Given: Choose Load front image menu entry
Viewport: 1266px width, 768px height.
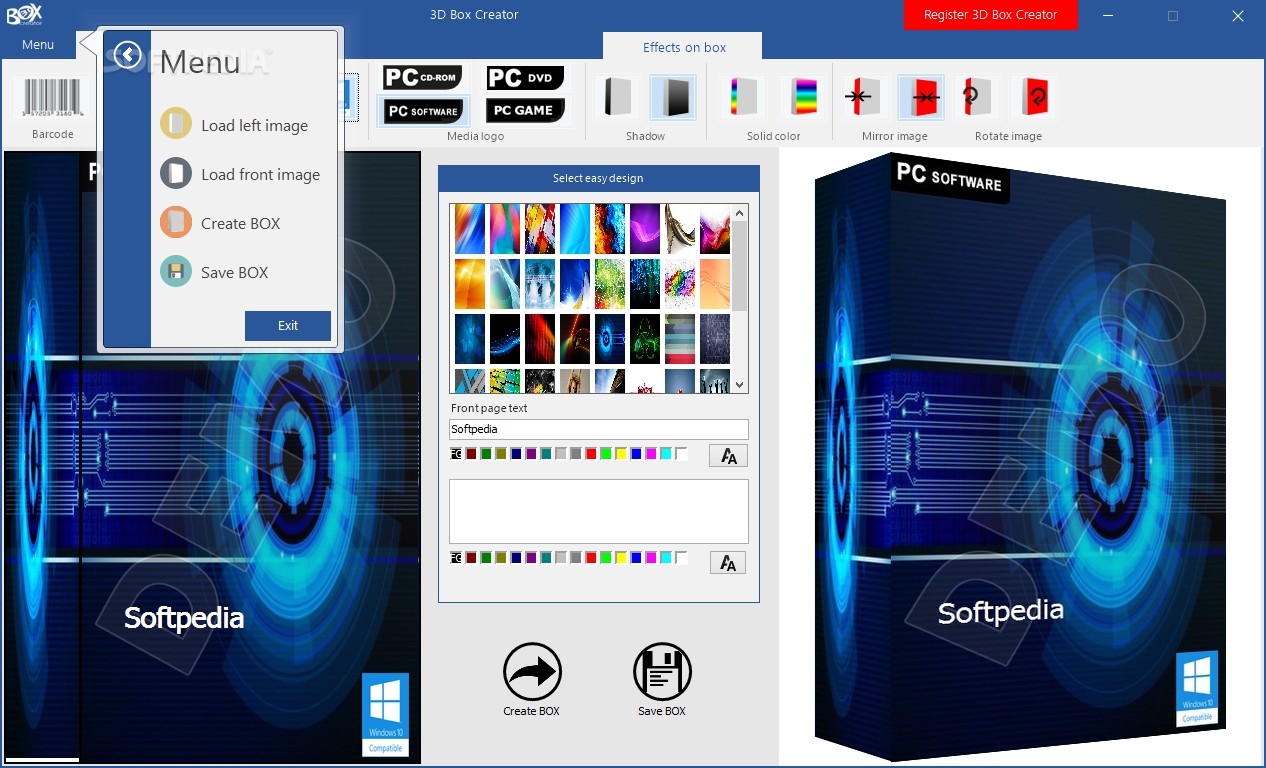Looking at the screenshot, I should pyautogui.click(x=260, y=174).
